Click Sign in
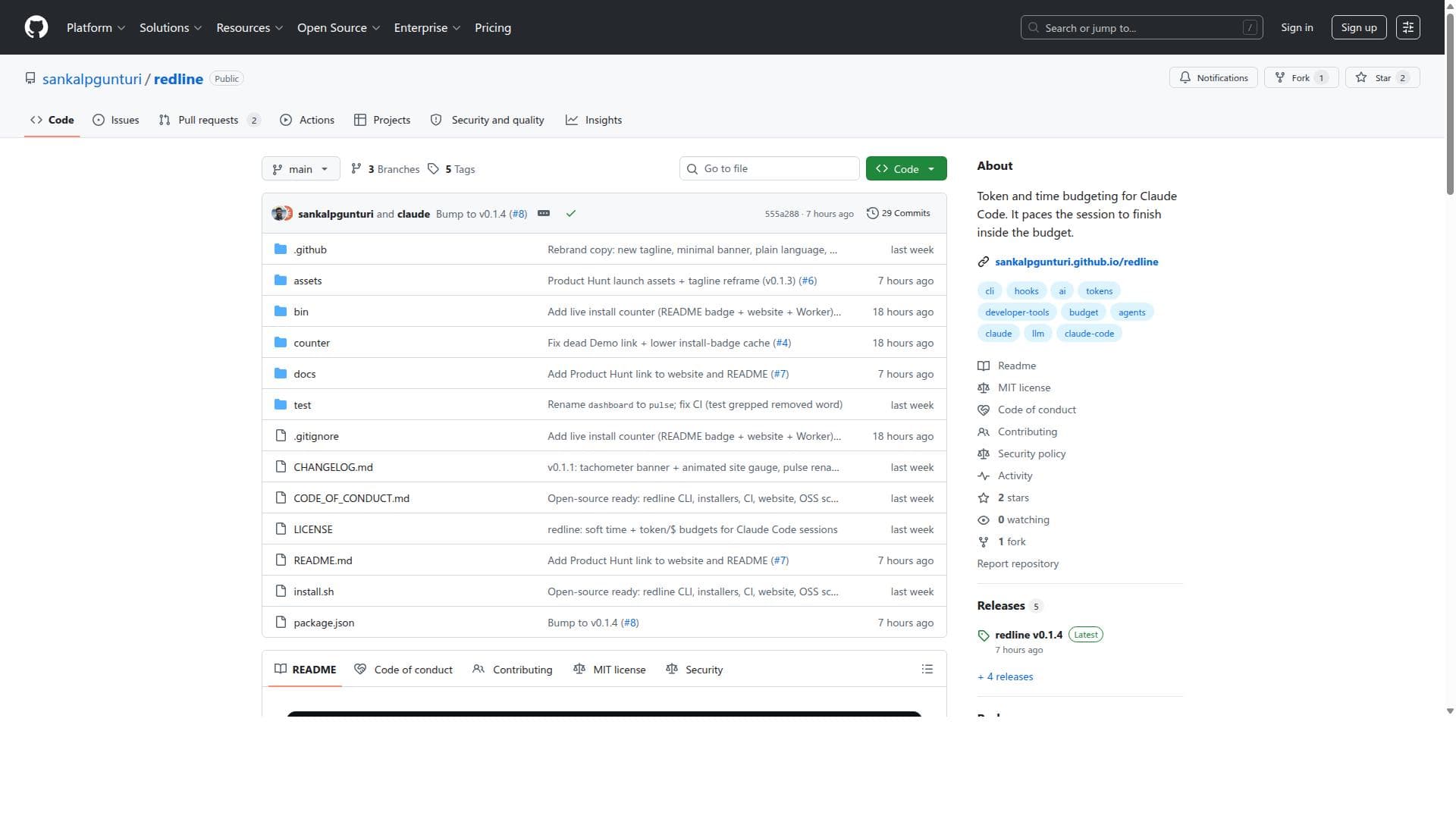The width and height of the screenshot is (1456, 819). (1297, 27)
